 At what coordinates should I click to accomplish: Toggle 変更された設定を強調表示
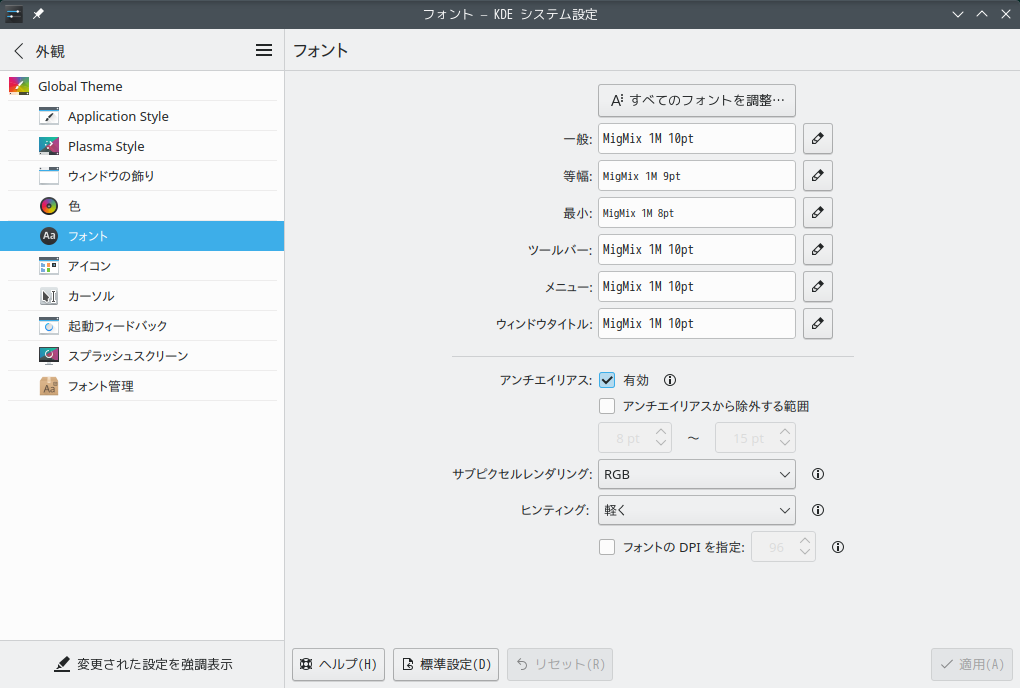coord(142,665)
